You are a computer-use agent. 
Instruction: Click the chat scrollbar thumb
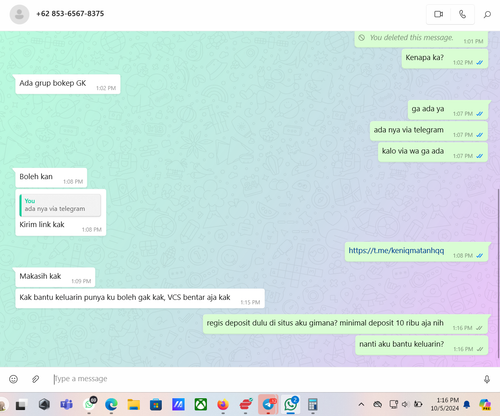pyautogui.click(x=498, y=273)
